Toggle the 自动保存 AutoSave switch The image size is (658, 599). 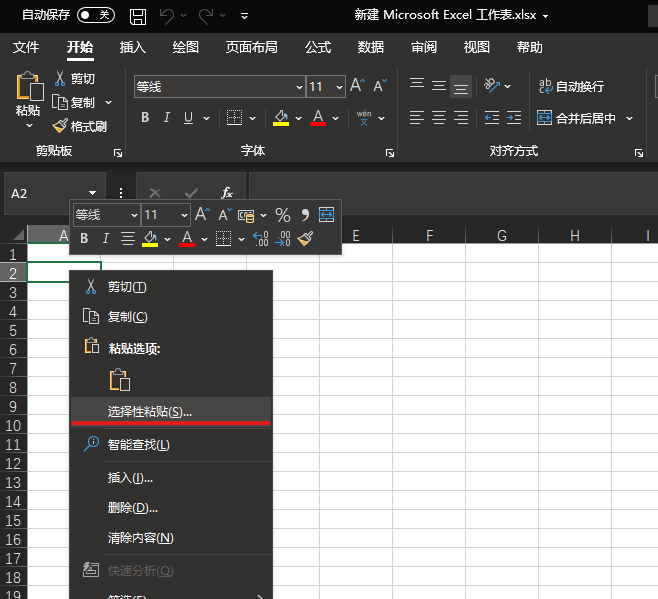pos(96,16)
